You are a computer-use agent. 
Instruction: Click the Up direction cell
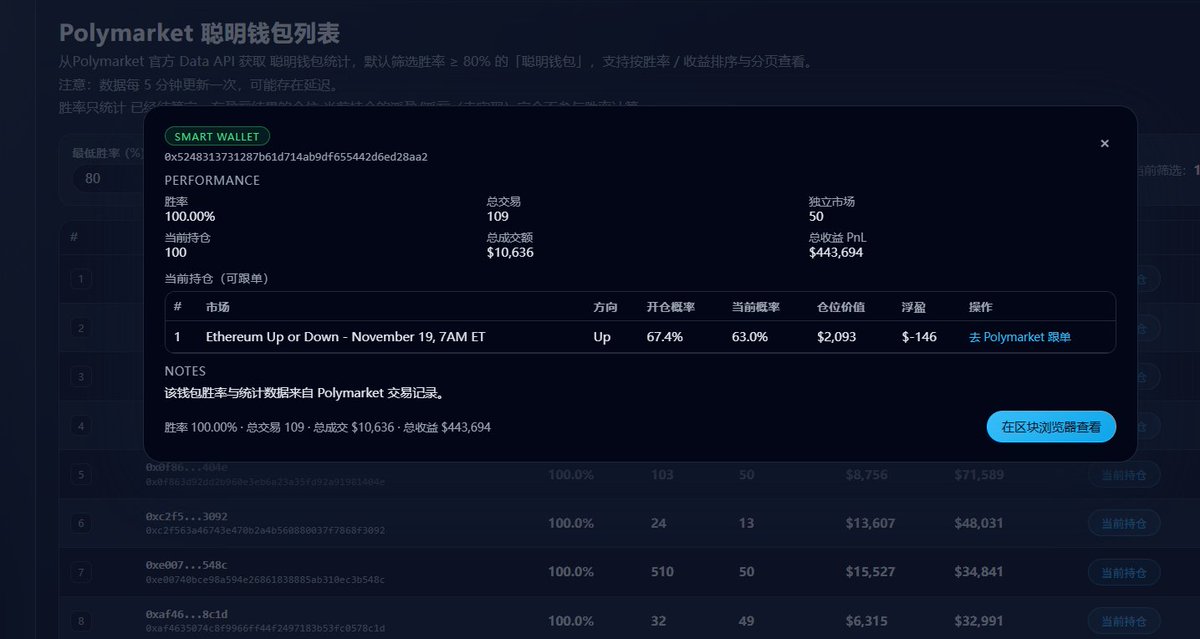coord(602,337)
